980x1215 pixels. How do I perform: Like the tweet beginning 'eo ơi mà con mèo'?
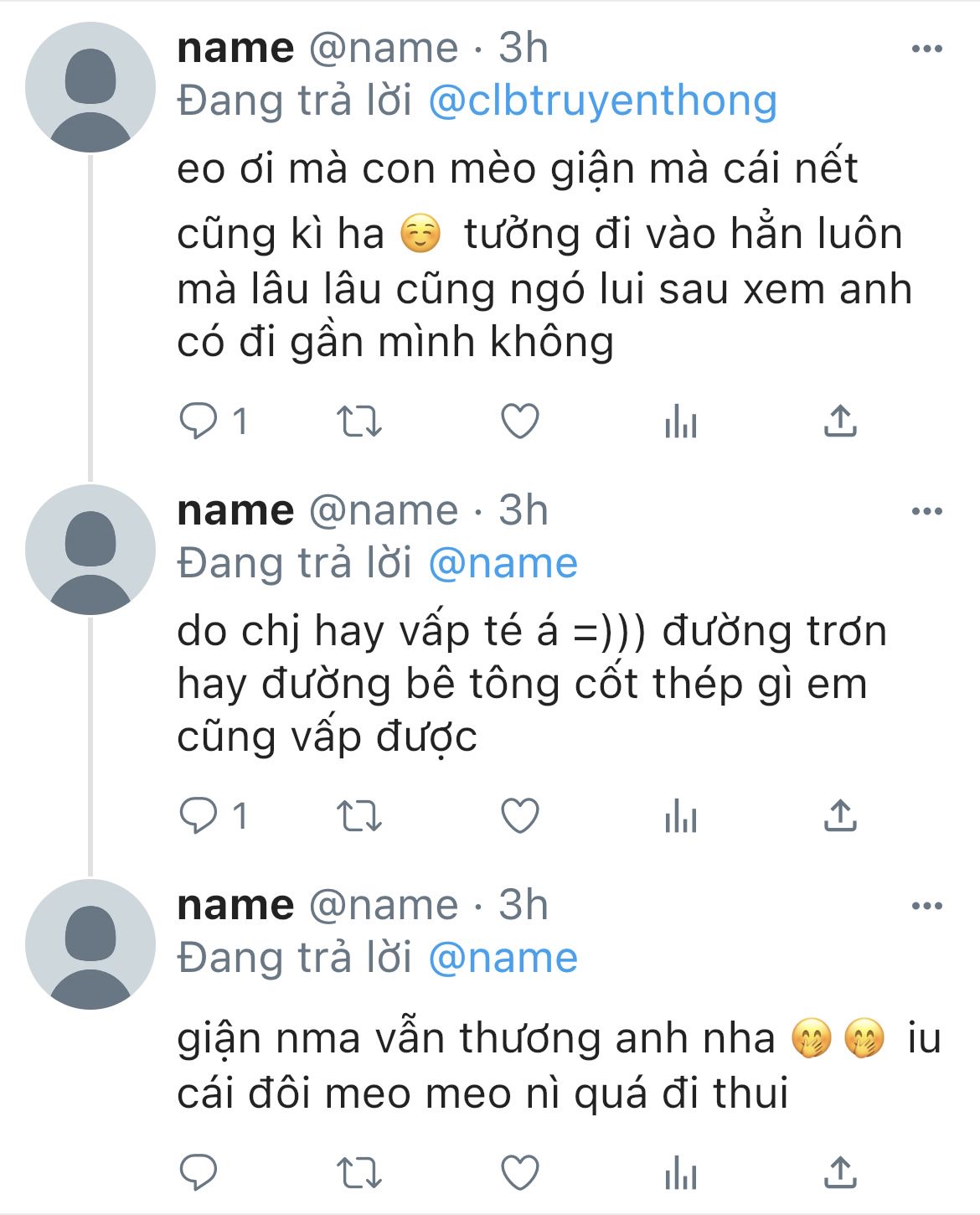click(x=519, y=421)
